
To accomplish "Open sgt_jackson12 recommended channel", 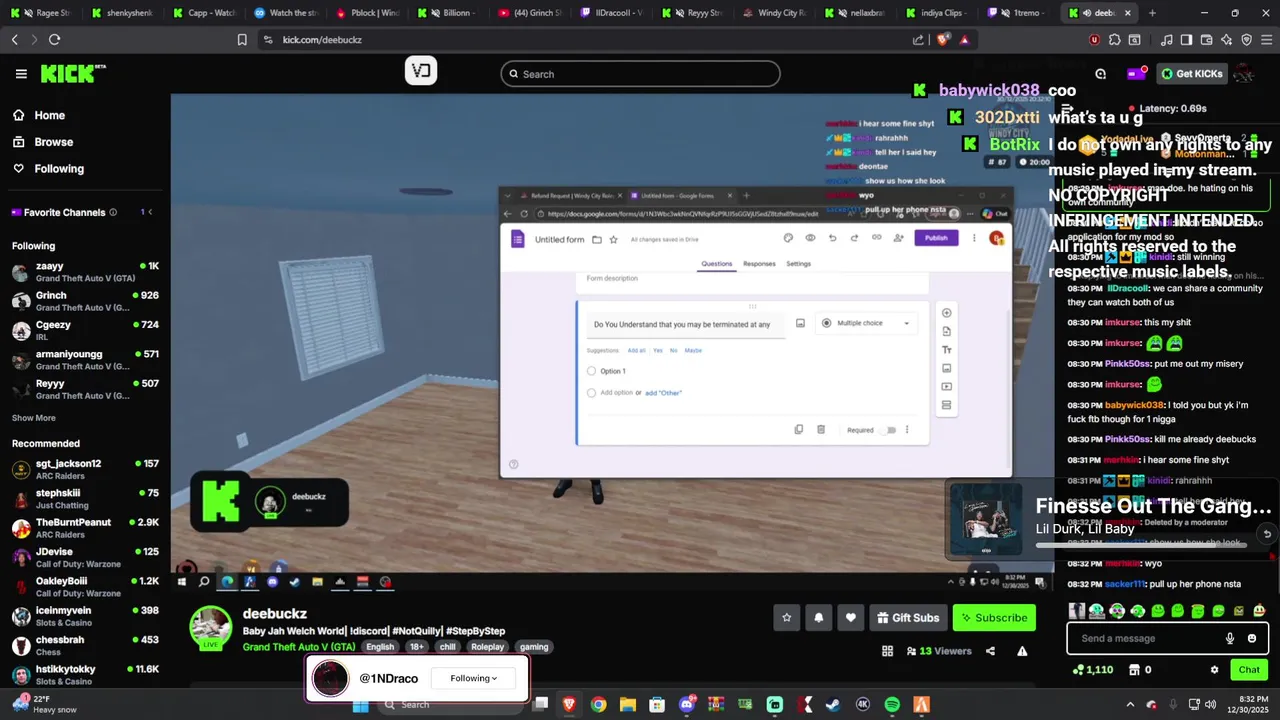I will (x=85, y=470).
